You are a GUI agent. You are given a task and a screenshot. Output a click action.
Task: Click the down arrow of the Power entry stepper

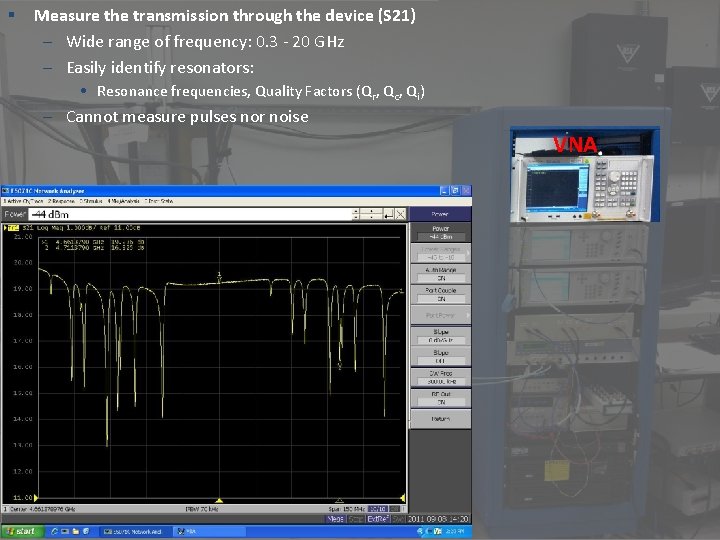356,217
